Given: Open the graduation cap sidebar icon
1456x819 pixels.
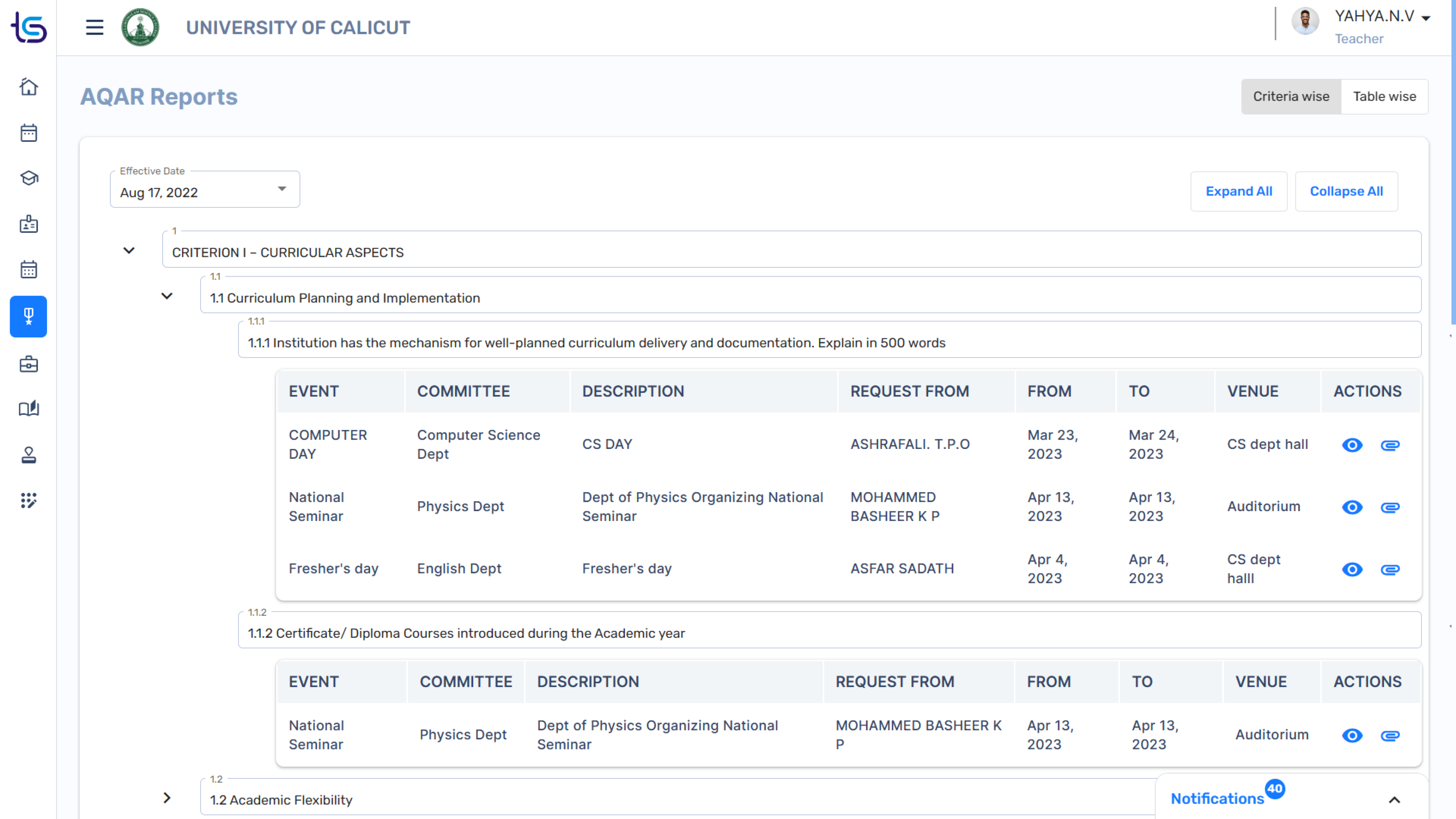Looking at the screenshot, I should (29, 179).
